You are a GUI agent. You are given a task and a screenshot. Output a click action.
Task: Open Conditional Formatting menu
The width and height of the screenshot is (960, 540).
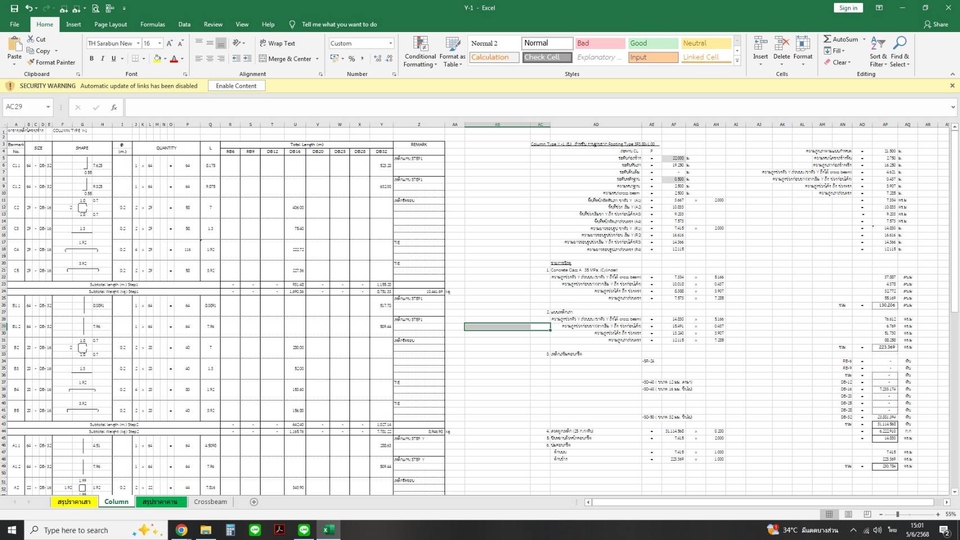pyautogui.click(x=419, y=51)
